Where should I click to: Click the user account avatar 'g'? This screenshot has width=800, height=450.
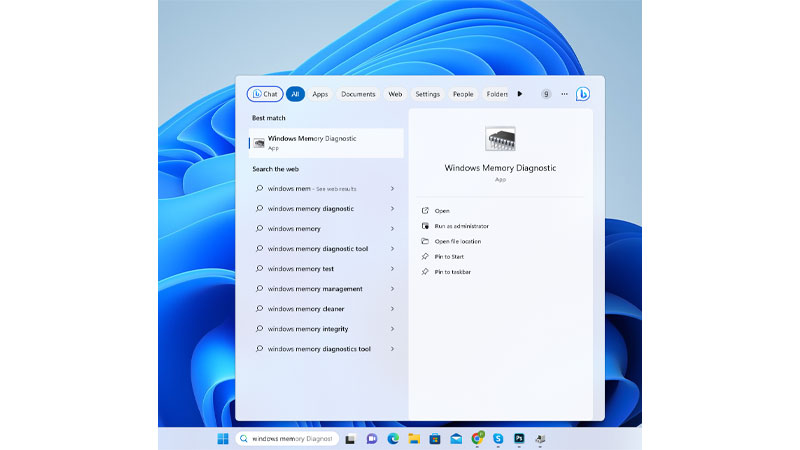[546, 94]
